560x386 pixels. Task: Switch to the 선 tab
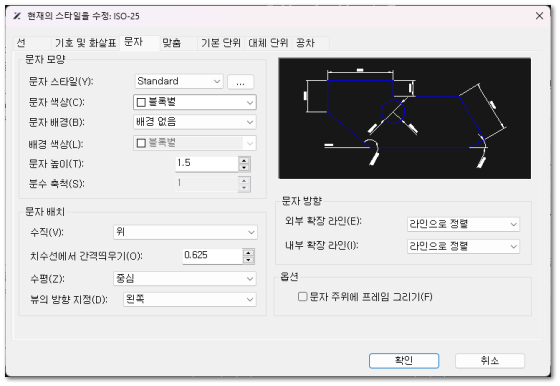pyautogui.click(x=32, y=43)
